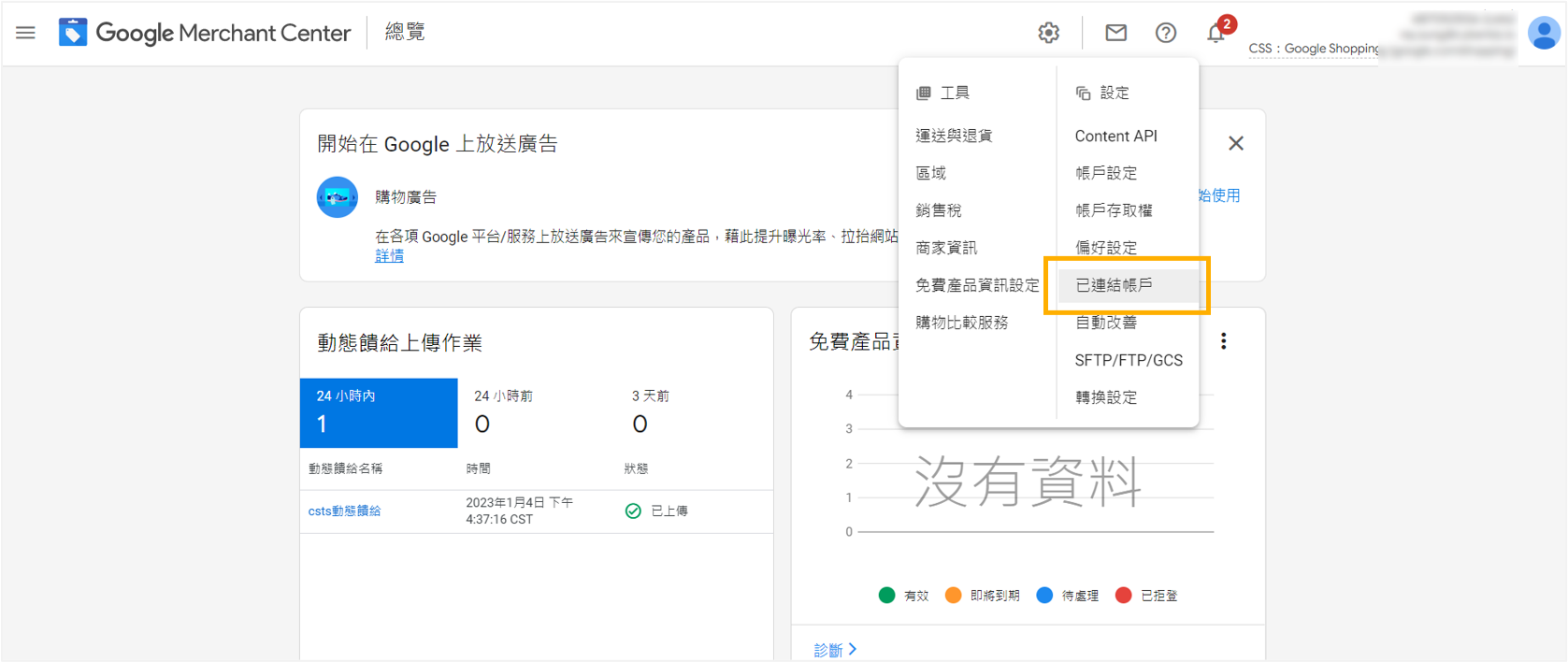
Task: Choose 已連結帳戶 menu item
Action: pyautogui.click(x=1129, y=285)
